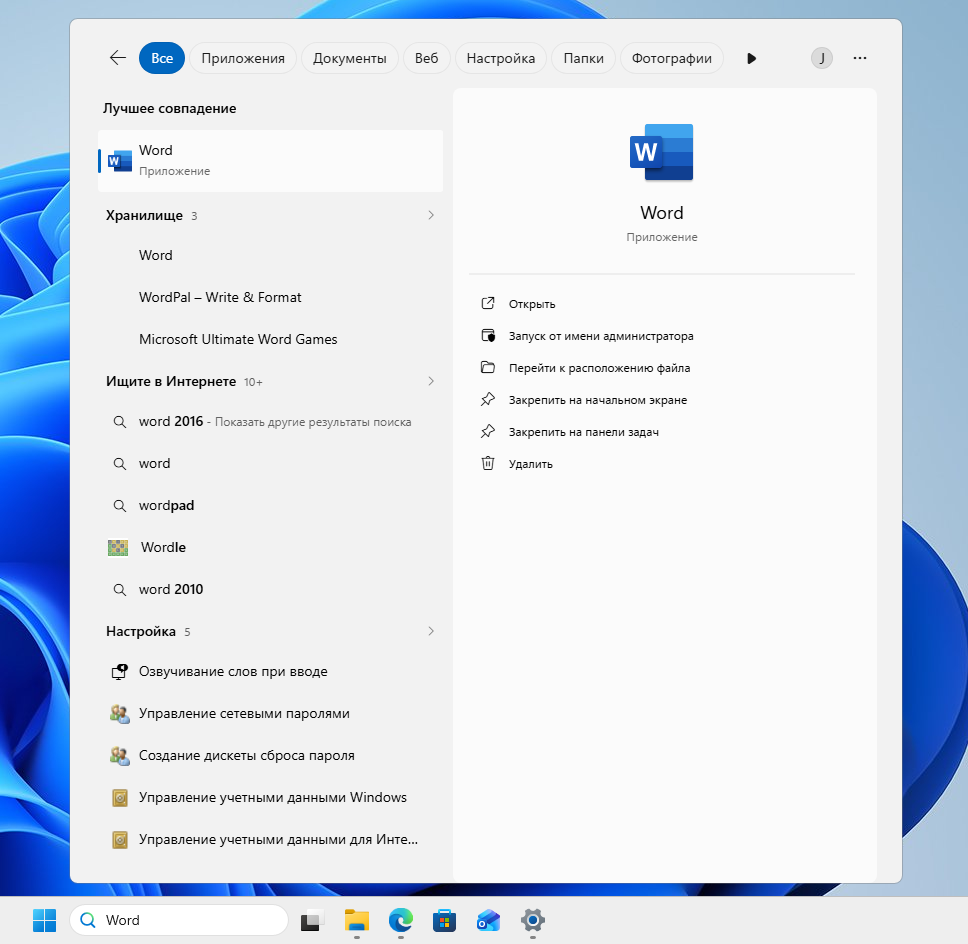Switch to the Приложения filter tab
This screenshot has height=944, width=968.
243,58
